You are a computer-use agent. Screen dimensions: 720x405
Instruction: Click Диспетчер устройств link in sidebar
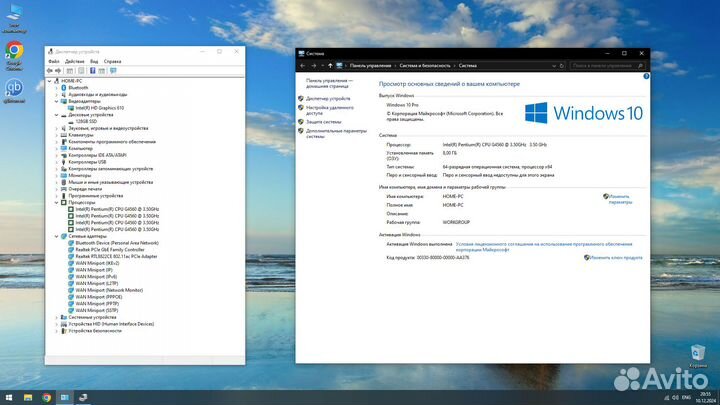(x=329, y=98)
